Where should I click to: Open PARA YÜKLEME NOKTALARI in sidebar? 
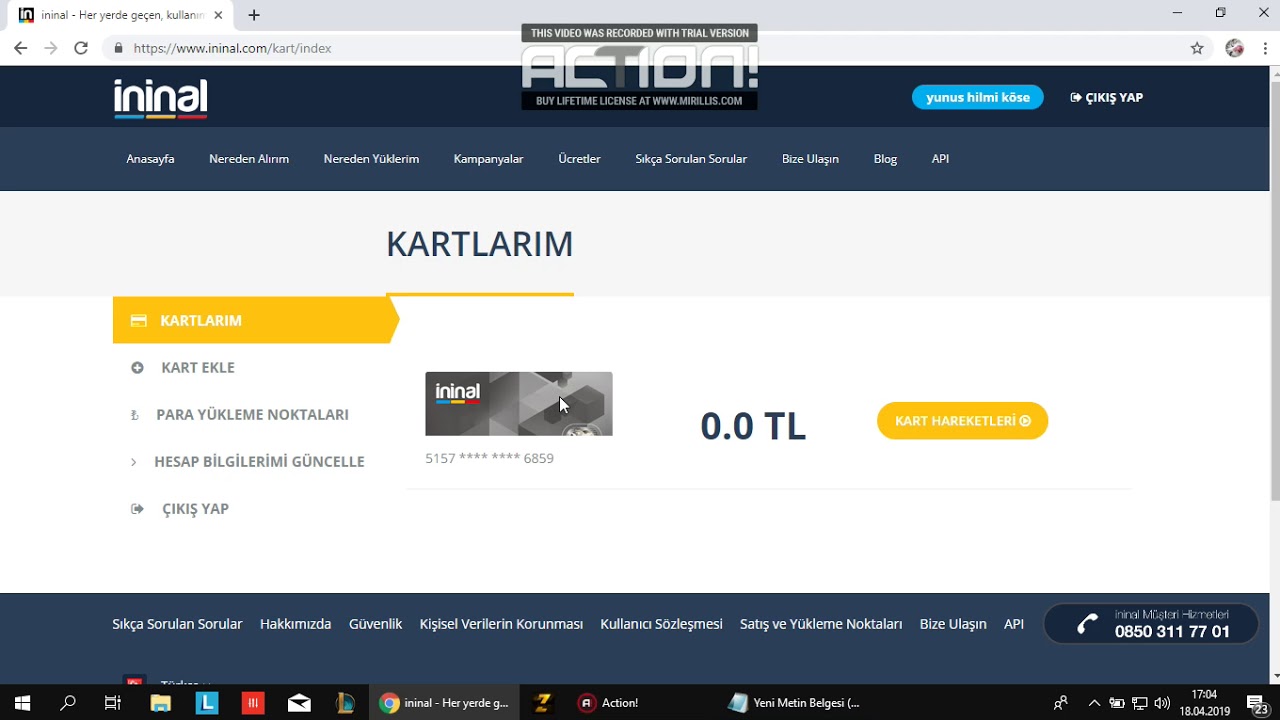tap(252, 414)
